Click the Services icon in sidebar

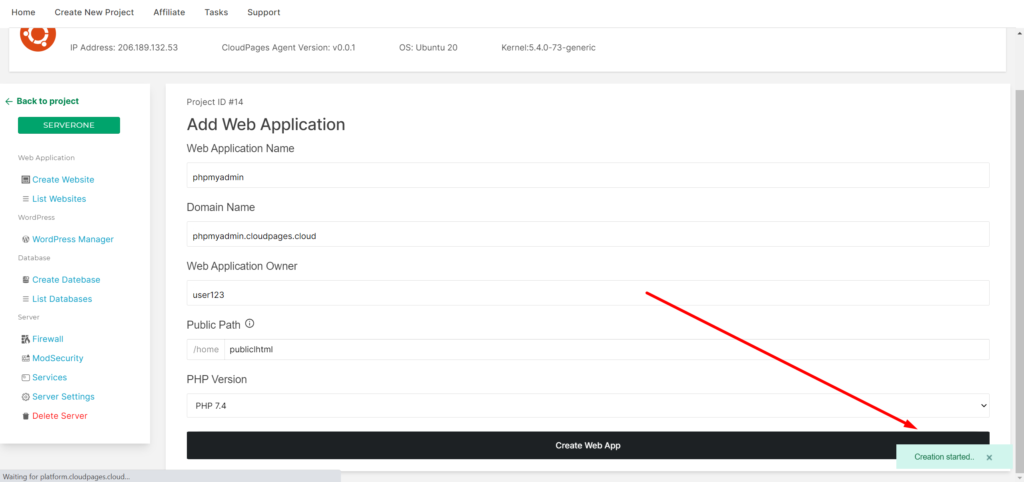tap(25, 378)
